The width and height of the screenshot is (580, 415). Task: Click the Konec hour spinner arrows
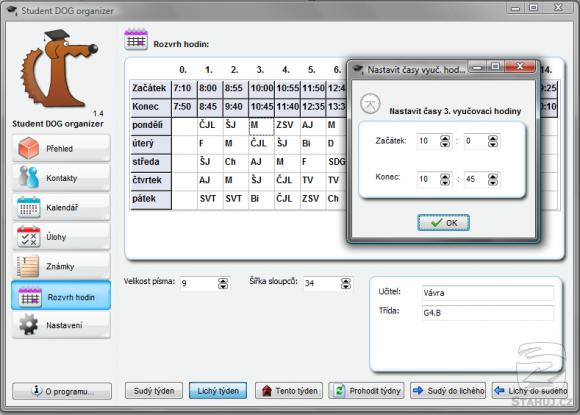coord(445,179)
